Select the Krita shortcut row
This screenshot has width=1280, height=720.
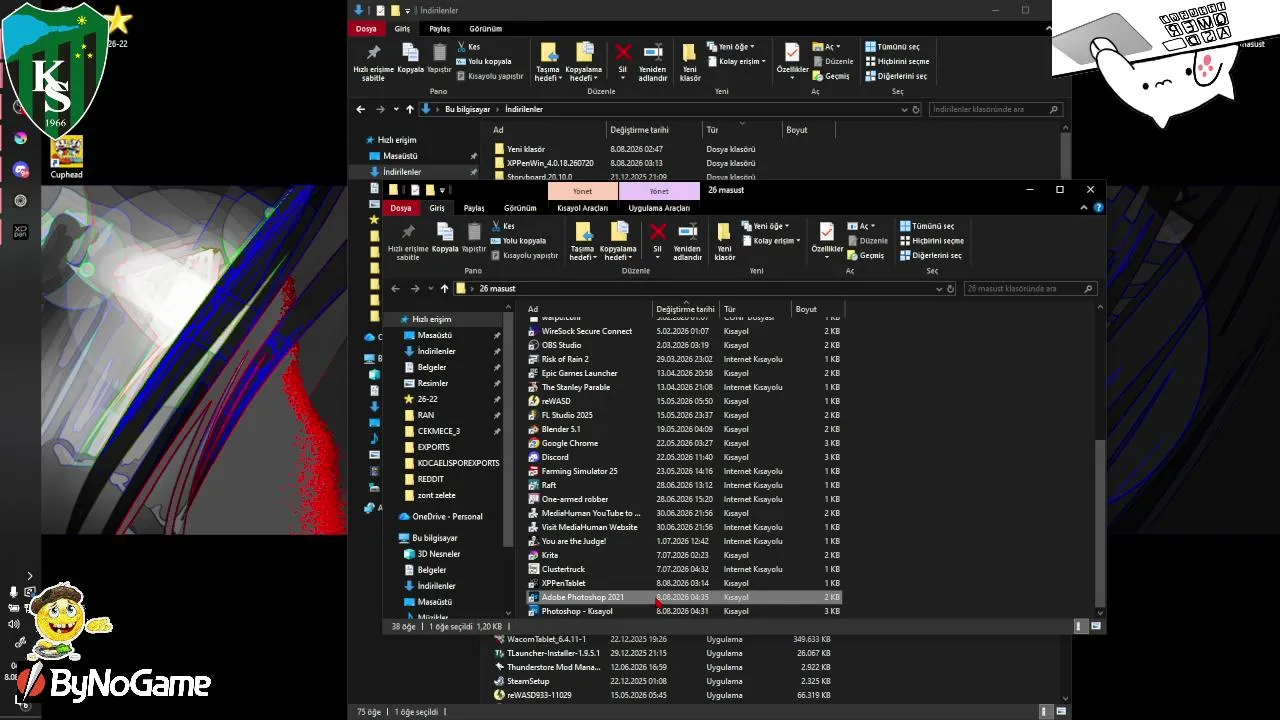pyautogui.click(x=684, y=555)
